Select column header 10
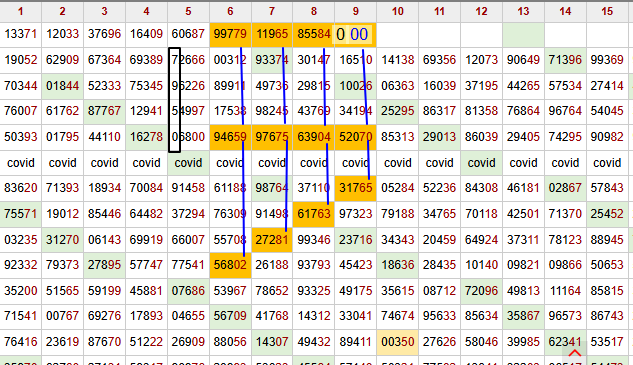The image size is (633, 365). click(x=398, y=11)
